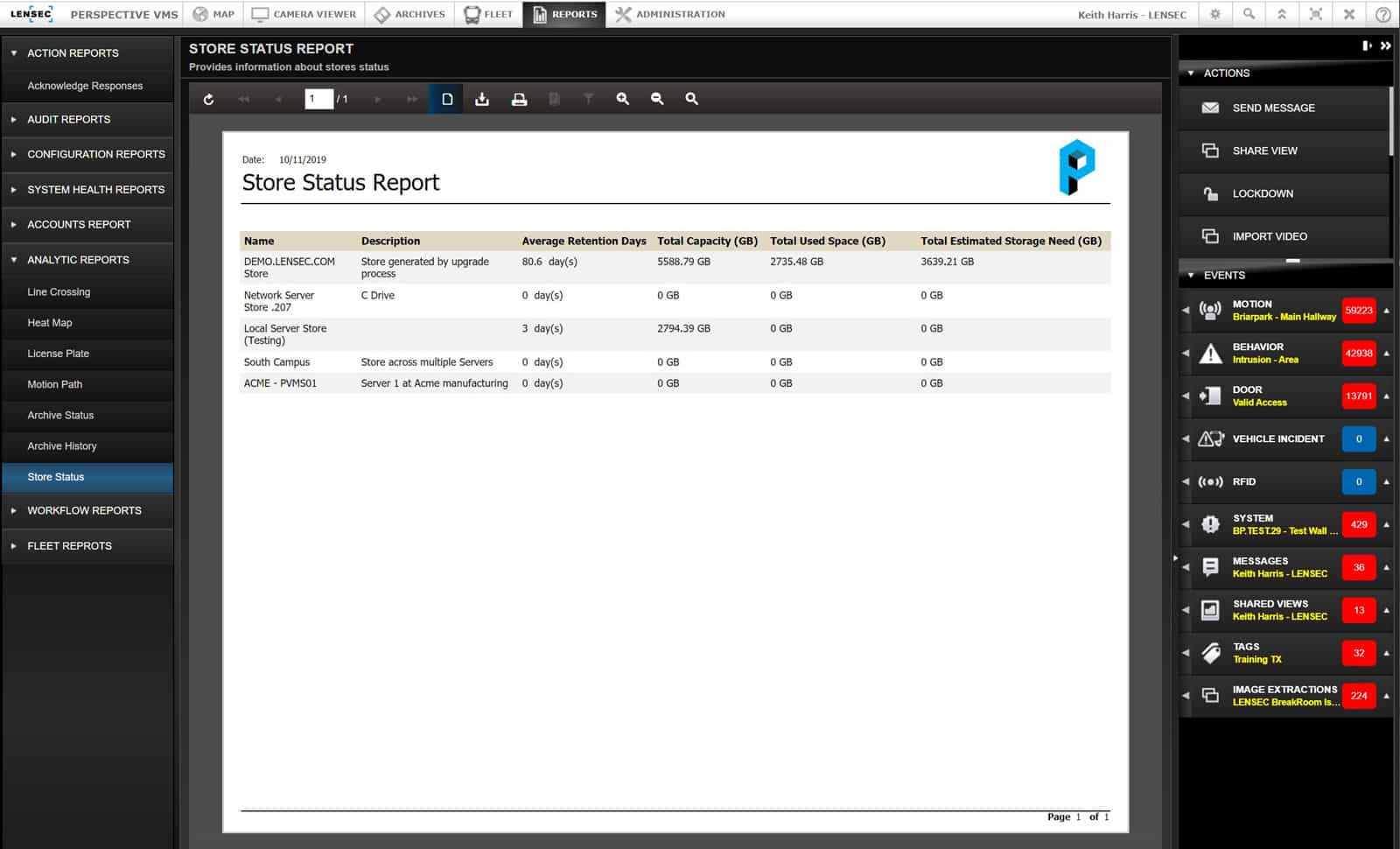Click the Tags event icon
Screen dimensions: 1400x849
(x=1210, y=653)
